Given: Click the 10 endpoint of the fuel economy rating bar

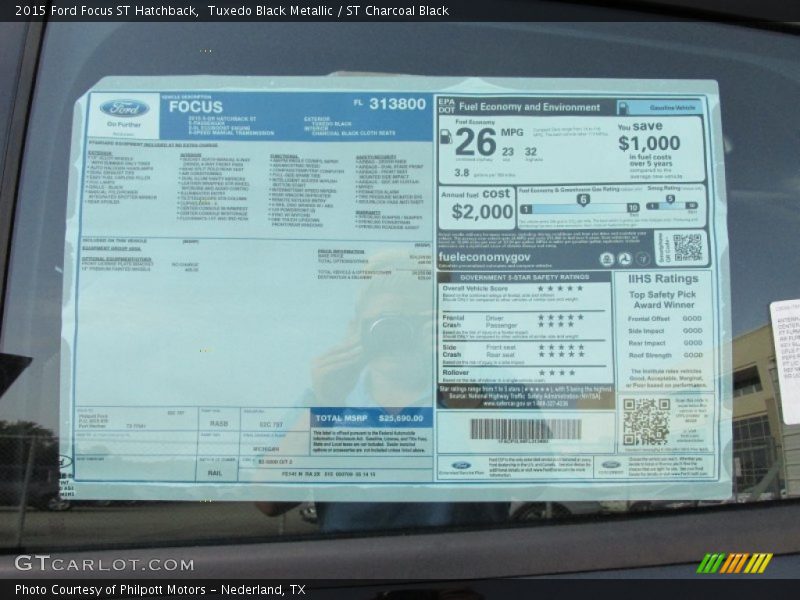Looking at the screenshot, I should coord(633,208).
